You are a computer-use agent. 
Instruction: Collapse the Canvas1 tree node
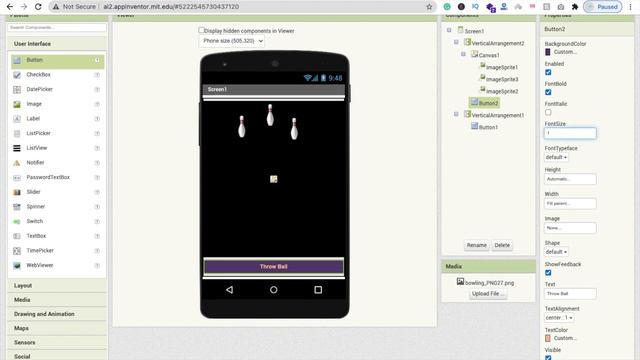tap(463, 54)
